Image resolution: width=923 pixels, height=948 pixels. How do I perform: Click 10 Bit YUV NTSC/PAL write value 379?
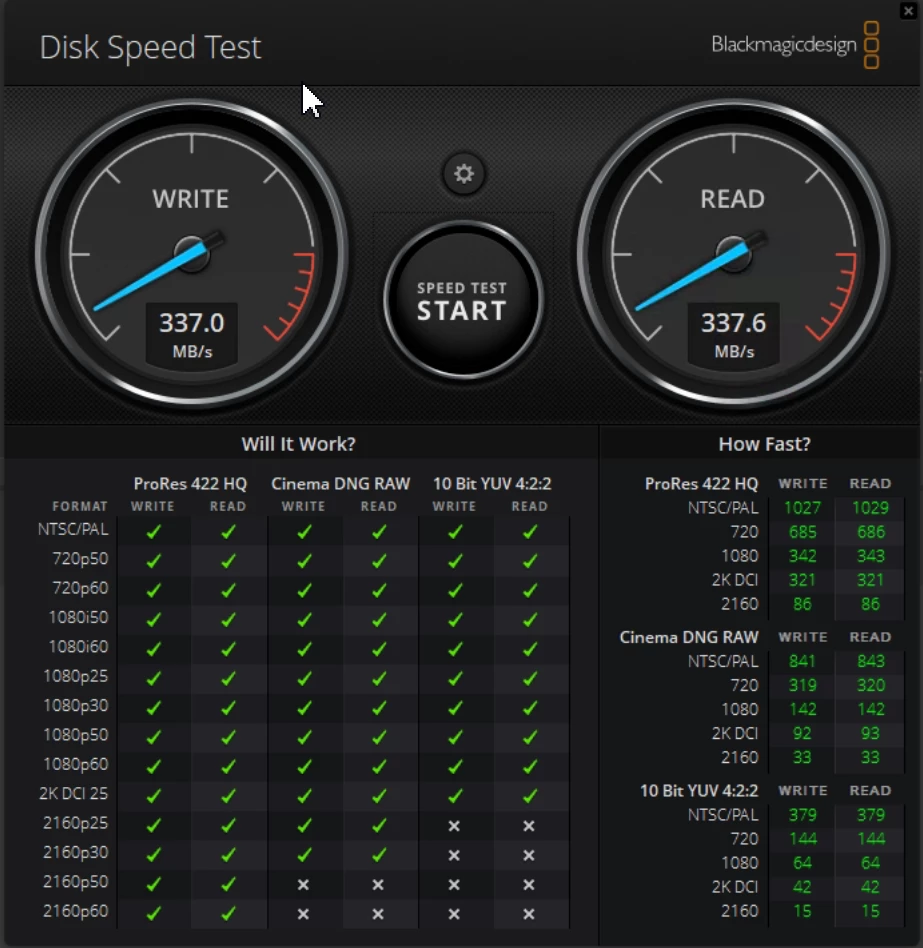pos(803,815)
